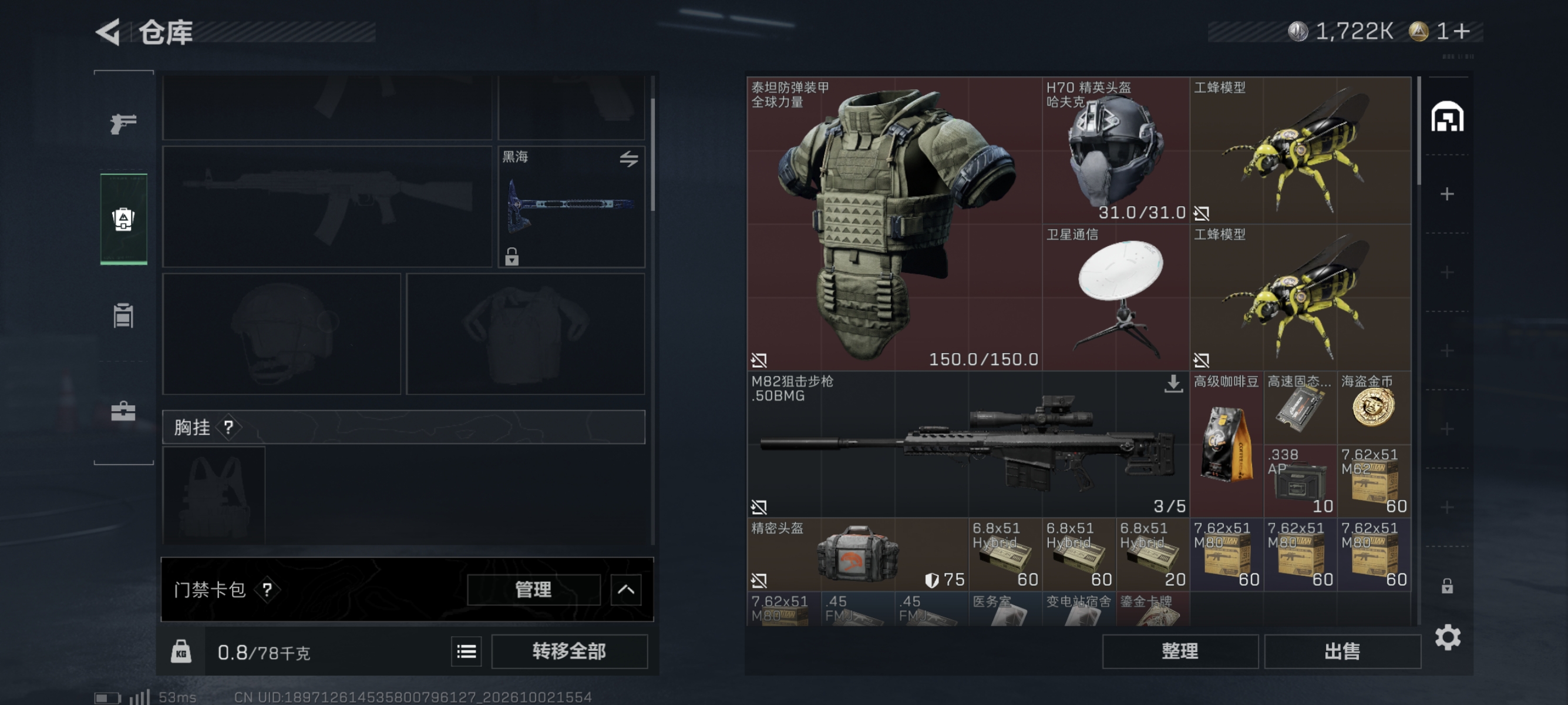Select the main warehouse page icon
Viewport: 1568px width, 705px height.
1448,116
